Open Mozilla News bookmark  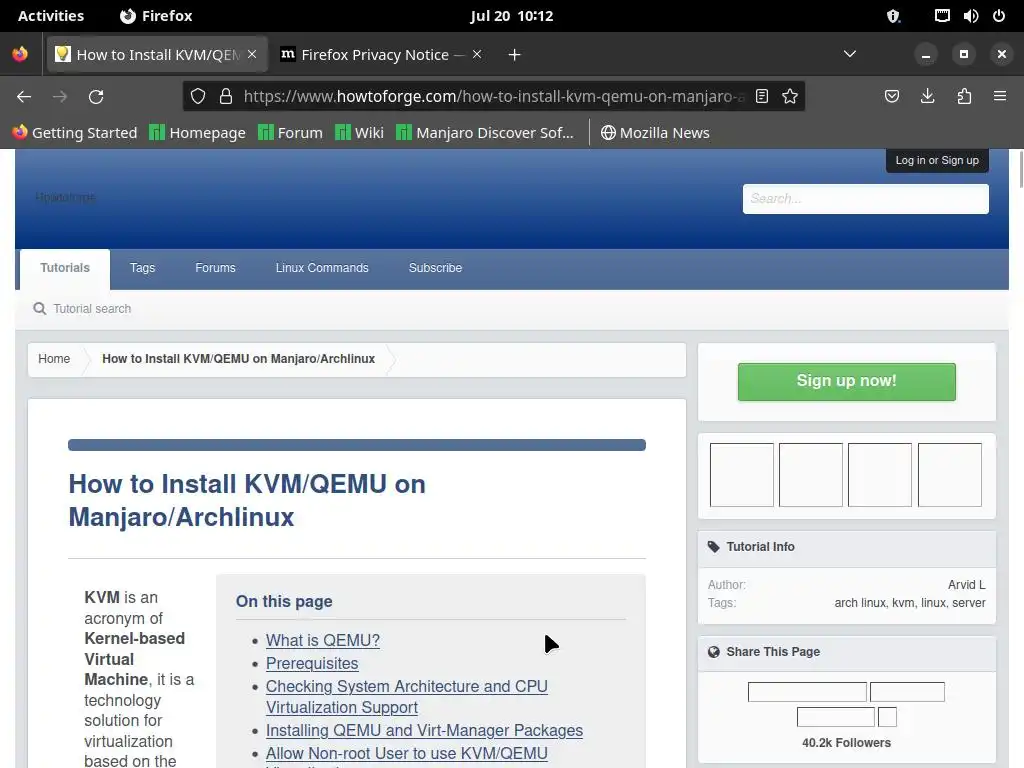point(655,133)
